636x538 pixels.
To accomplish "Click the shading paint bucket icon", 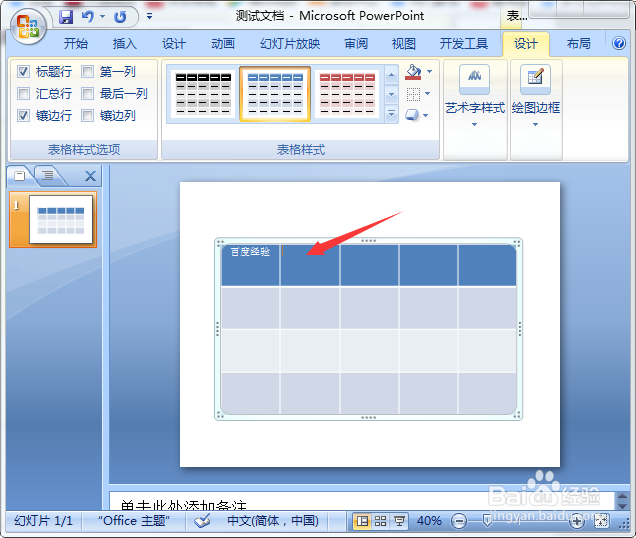I will tap(413, 72).
